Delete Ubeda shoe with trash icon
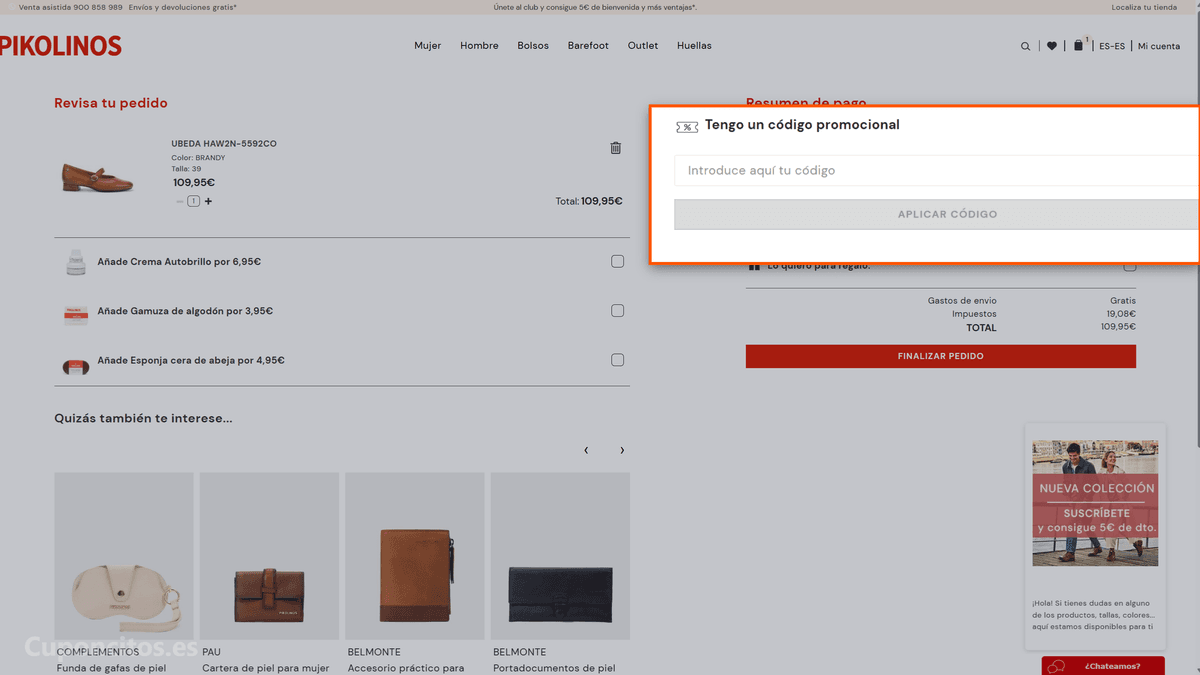Image resolution: width=1200 pixels, height=675 pixels. point(615,148)
